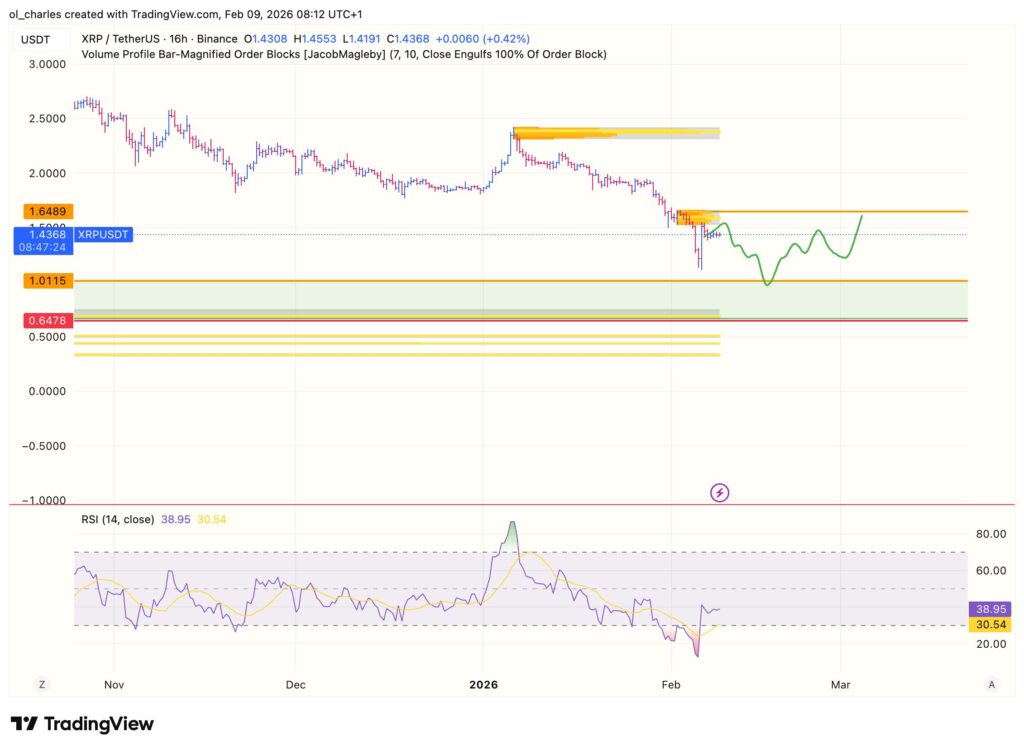This screenshot has height=751, width=1024.
Task: Click the Z marker in the bottom-left corner
Action: tap(41, 684)
